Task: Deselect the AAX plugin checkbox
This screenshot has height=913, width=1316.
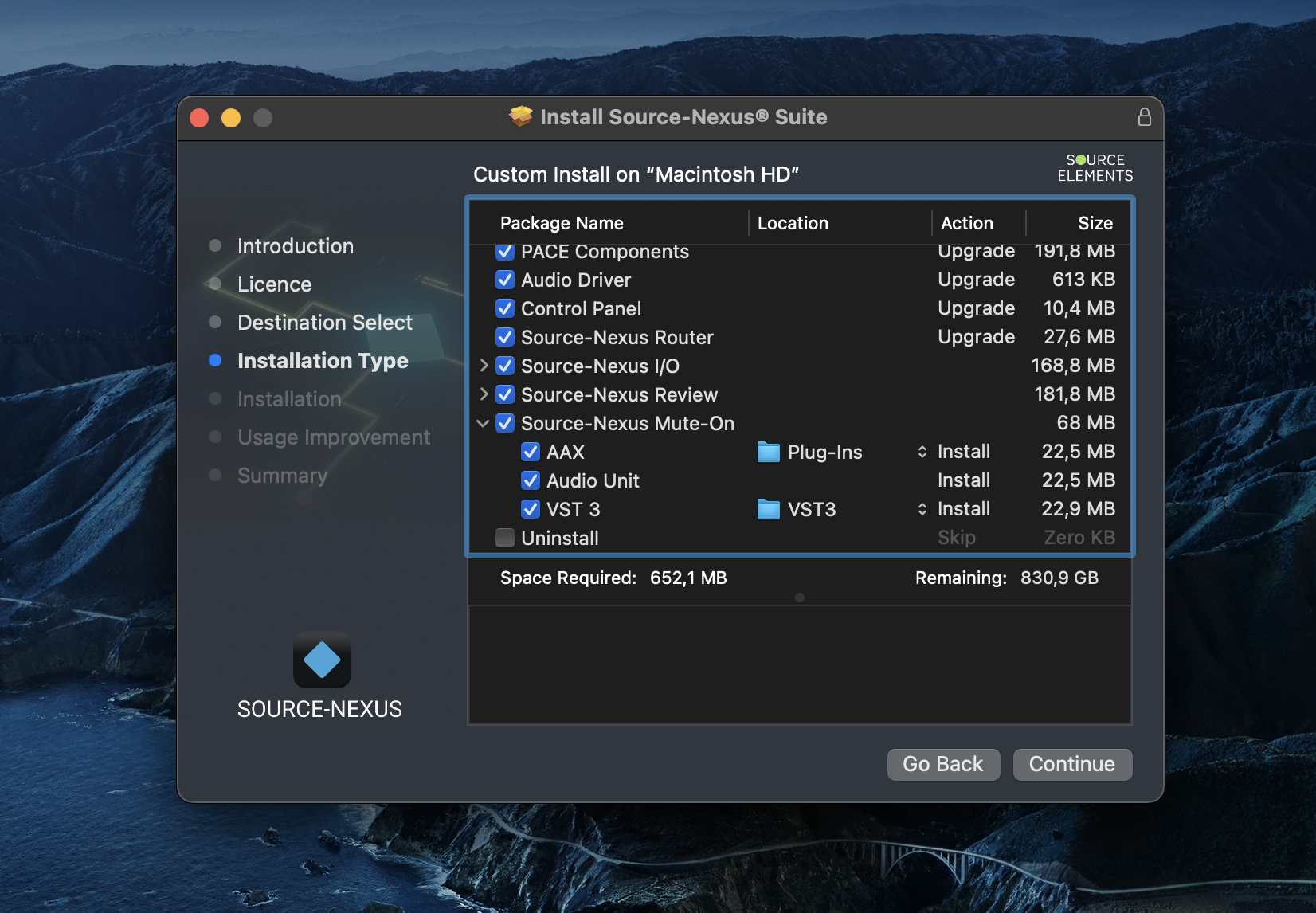Action: coord(531,453)
